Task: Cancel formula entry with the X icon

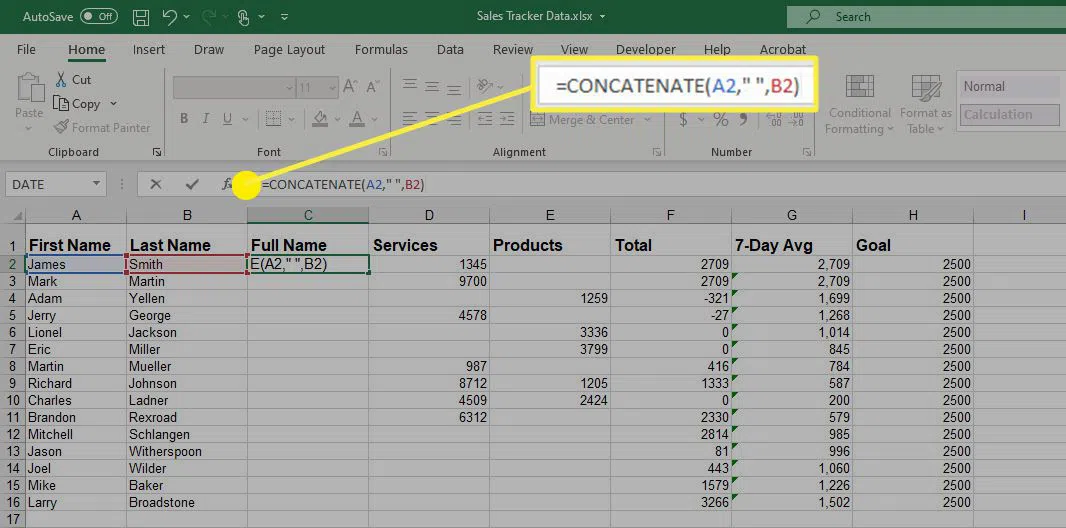Action: (x=155, y=184)
